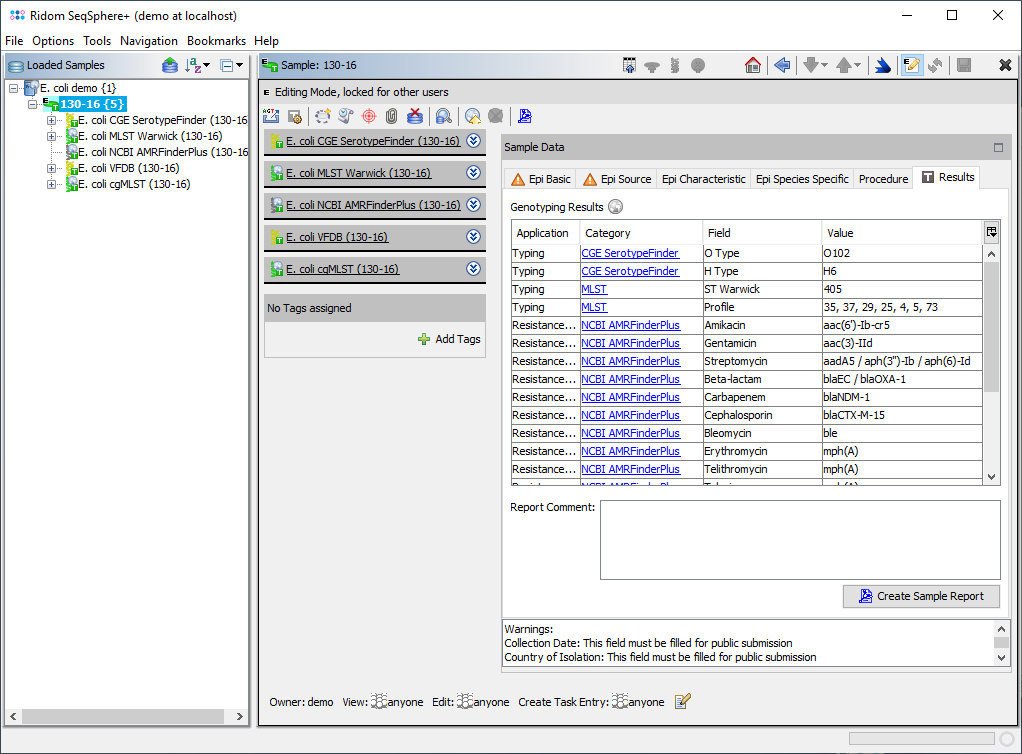The width and height of the screenshot is (1022, 754).
Task: Expand E. coli VFDB tree node
Action: 52,168
